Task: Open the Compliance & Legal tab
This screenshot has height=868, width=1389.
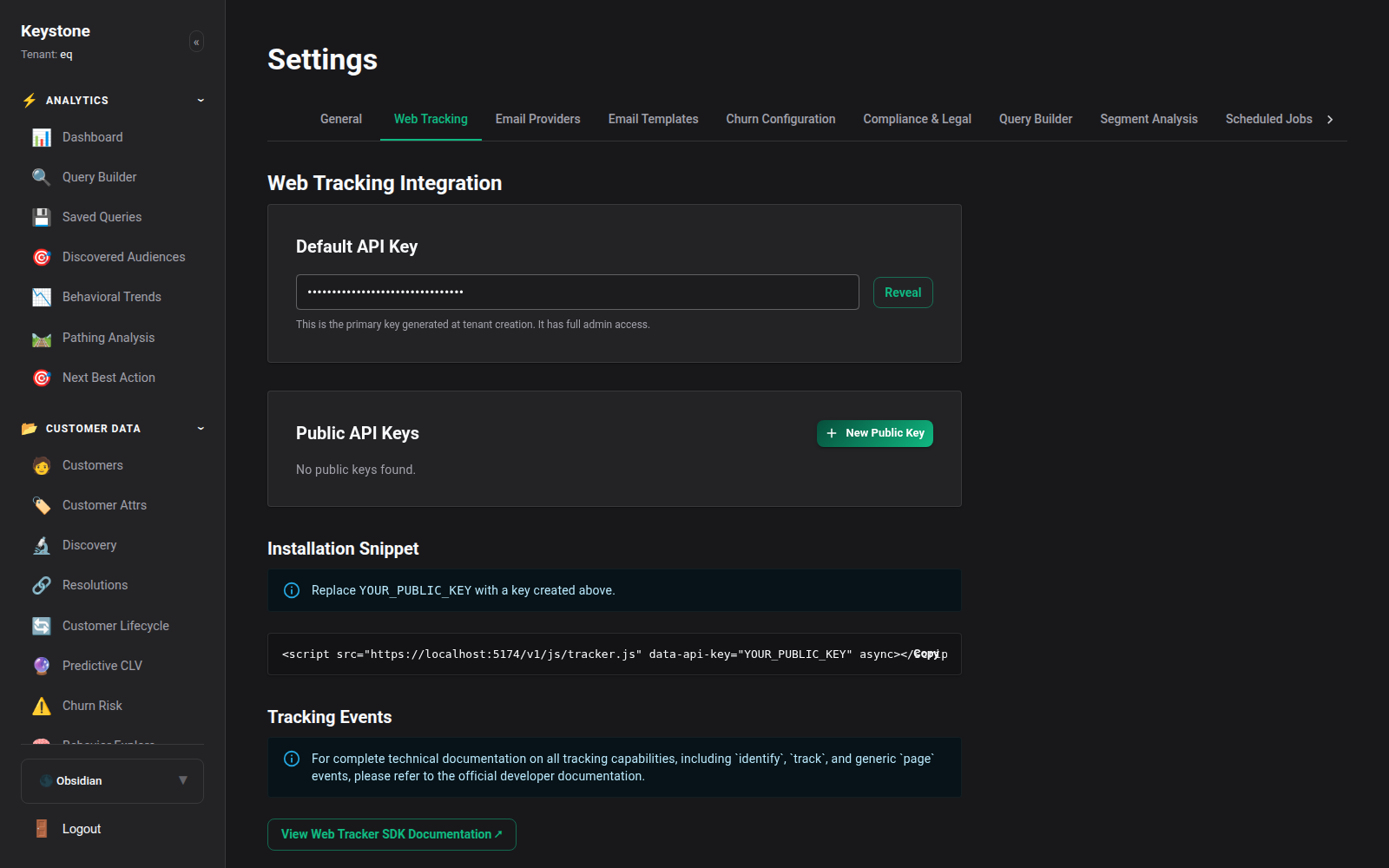Action: [x=918, y=119]
